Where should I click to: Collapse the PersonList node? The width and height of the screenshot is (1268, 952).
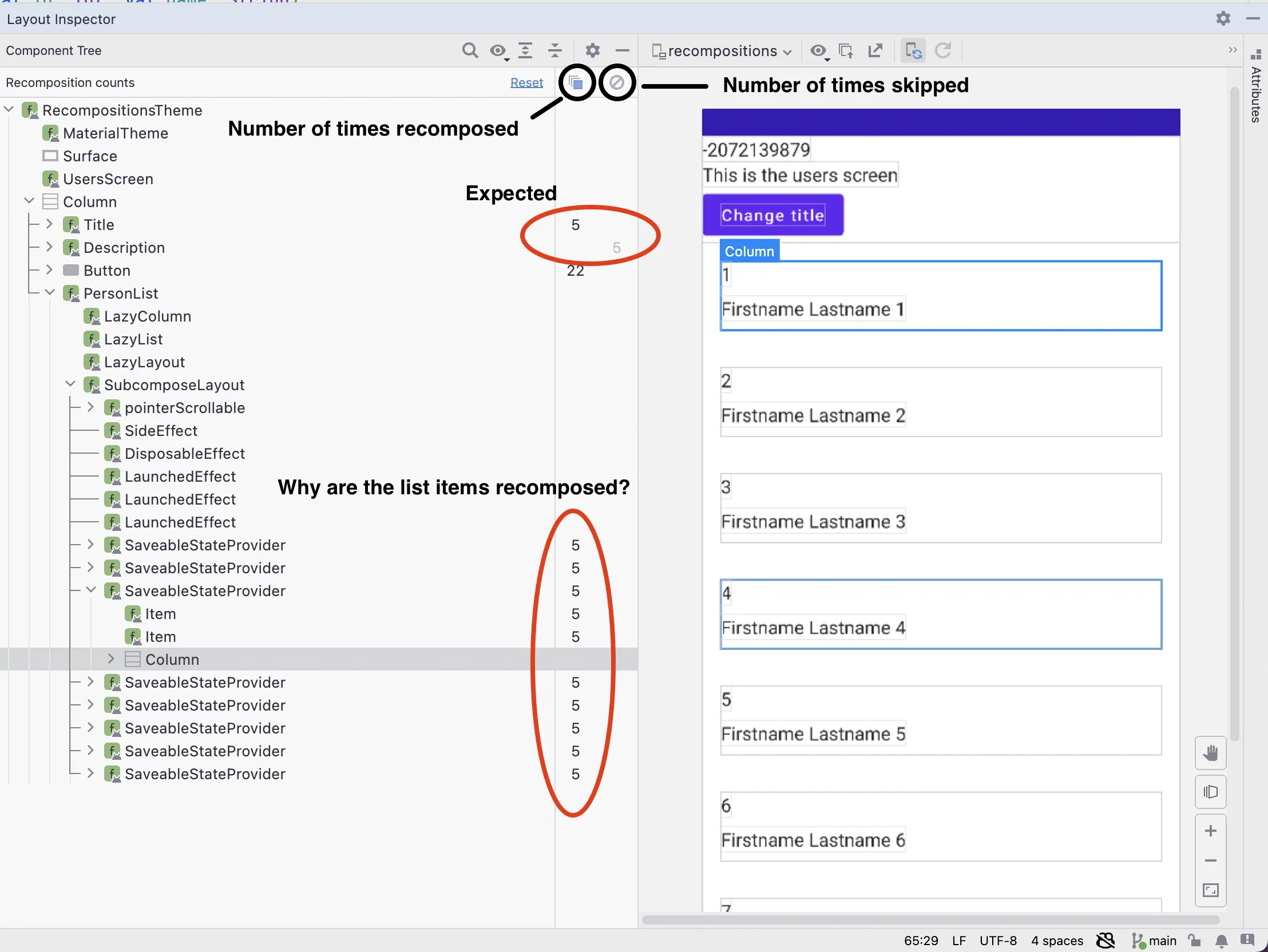pyautogui.click(x=50, y=293)
